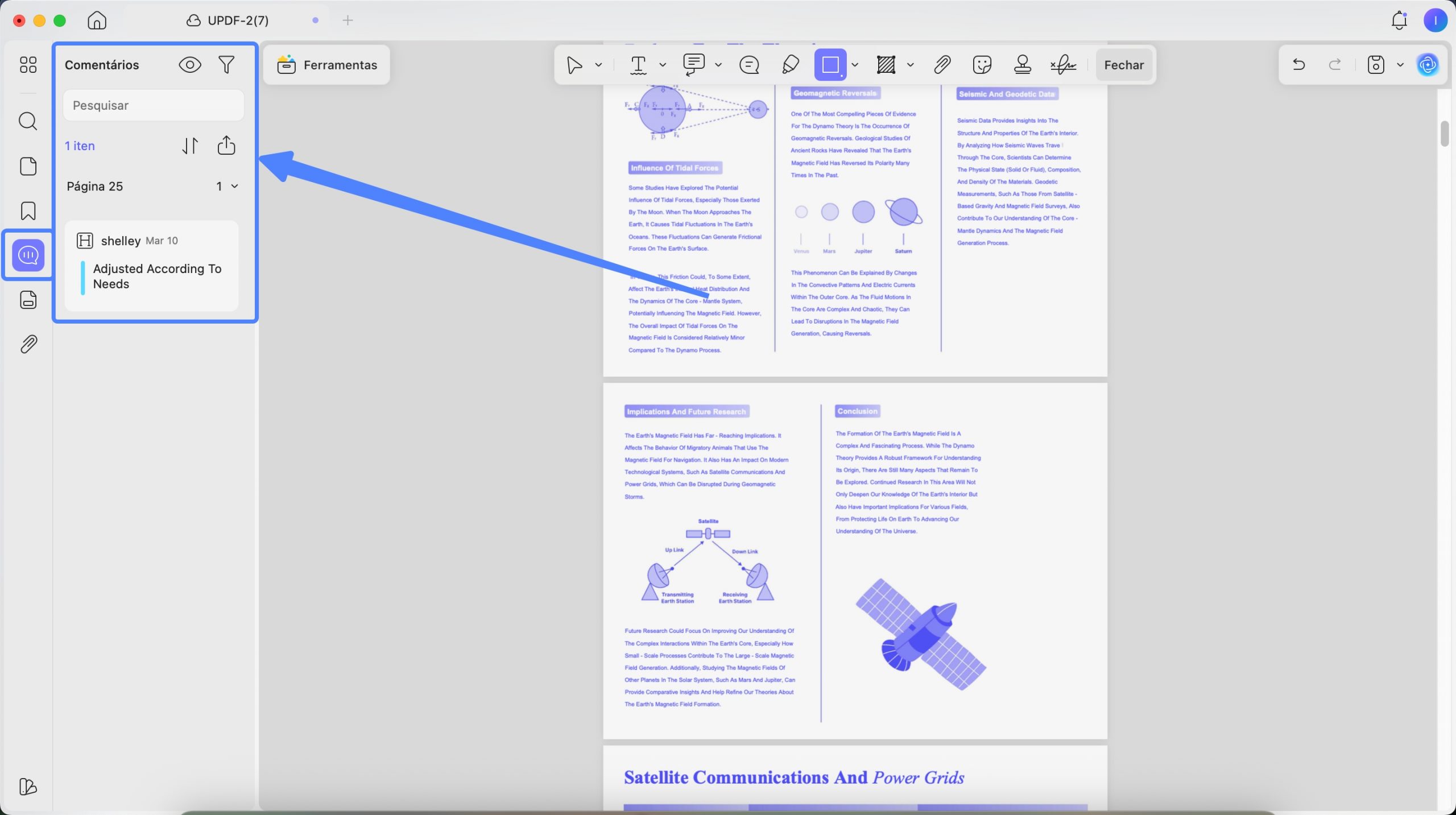This screenshot has height=815, width=1456.
Task: Expand the callout tool dropdown arrow
Action: click(718, 65)
